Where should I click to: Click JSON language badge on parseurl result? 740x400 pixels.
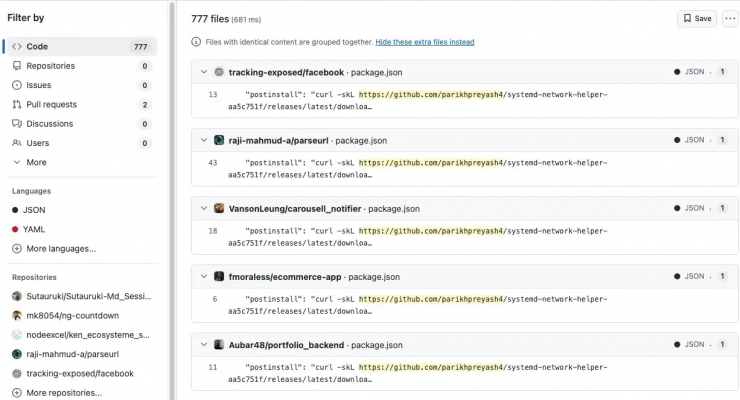coord(690,140)
